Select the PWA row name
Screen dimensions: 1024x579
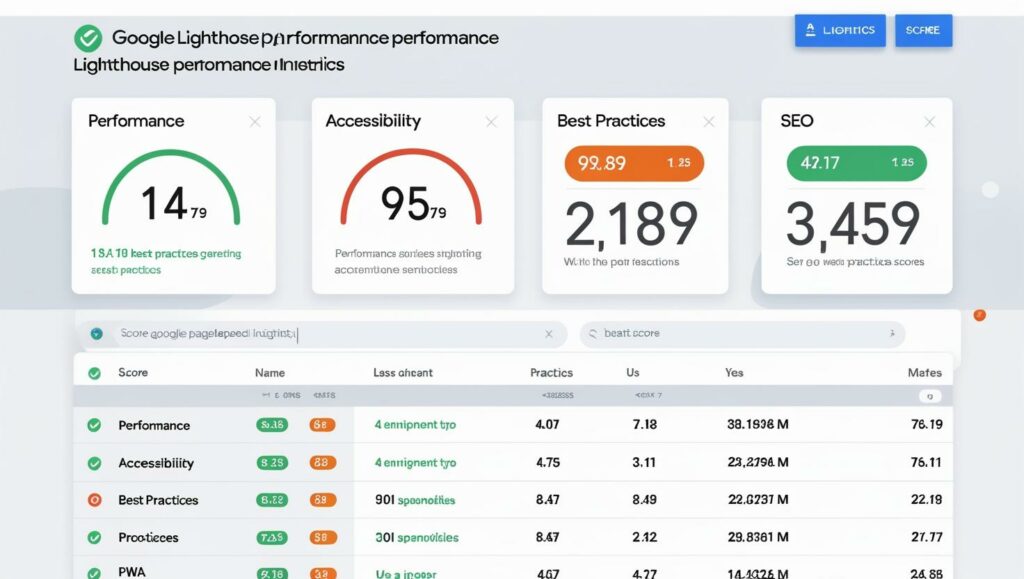(132, 572)
